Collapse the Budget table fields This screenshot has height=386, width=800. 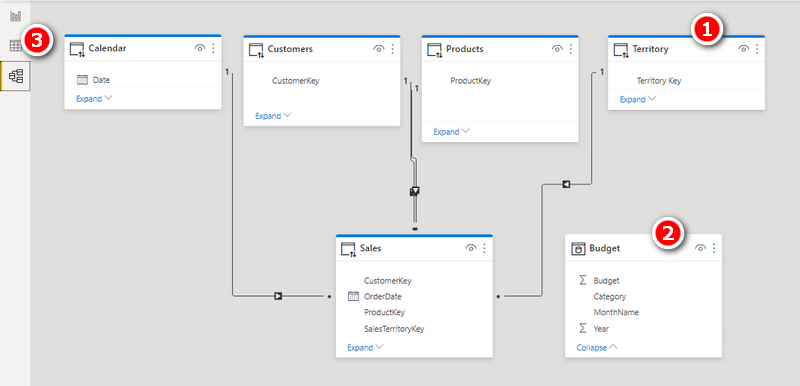pyautogui.click(x=596, y=347)
